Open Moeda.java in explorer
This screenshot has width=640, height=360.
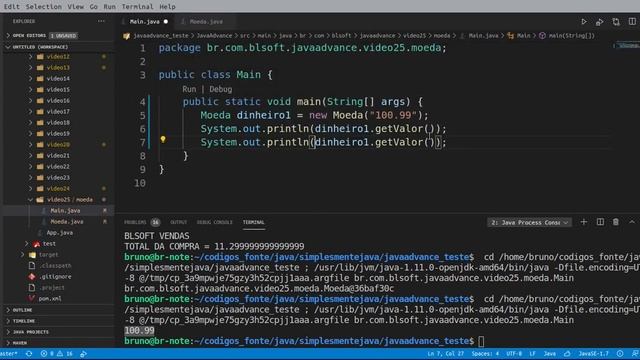pyautogui.click(x=59, y=222)
